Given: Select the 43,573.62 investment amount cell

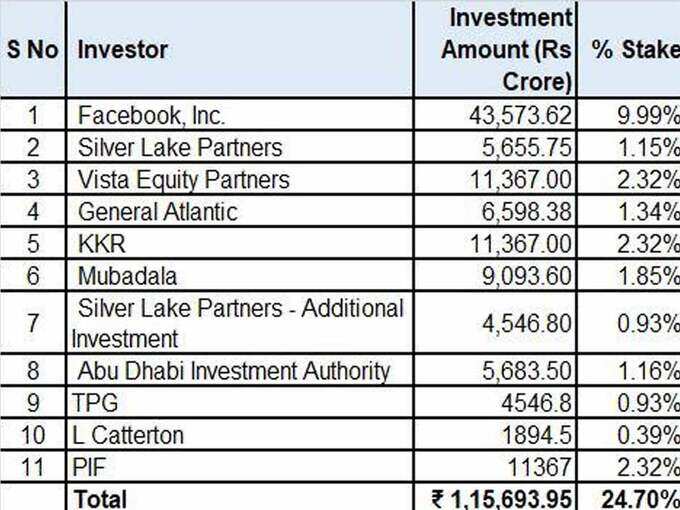Looking at the screenshot, I should pos(495,114).
